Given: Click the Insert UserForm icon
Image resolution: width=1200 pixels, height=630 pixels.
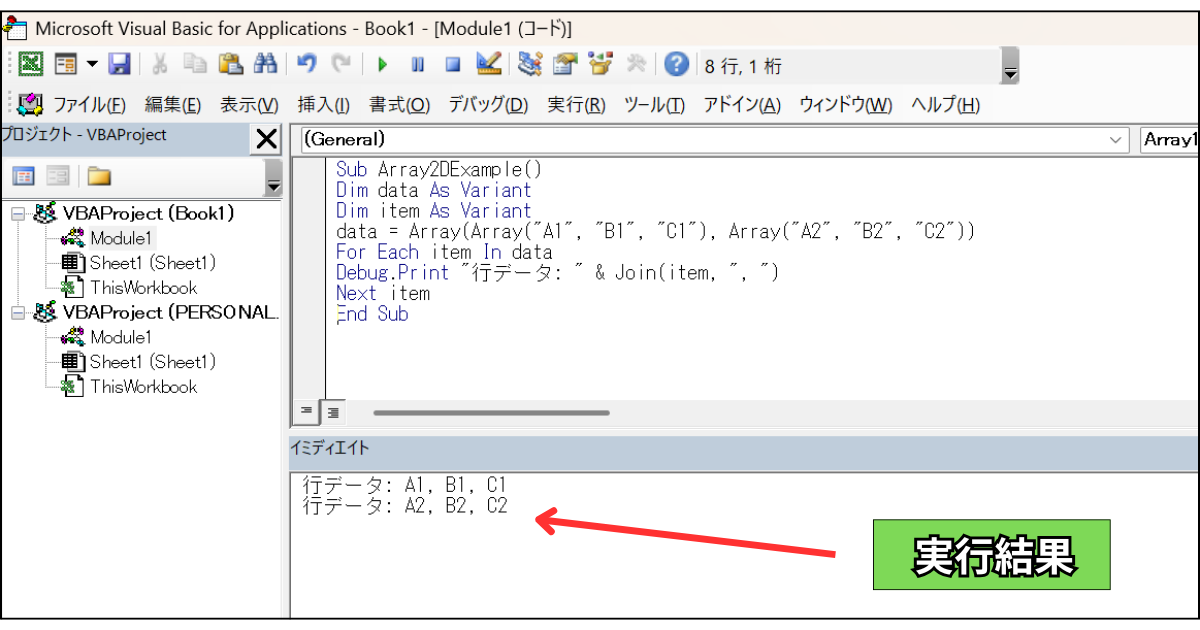Looking at the screenshot, I should pyautogui.click(x=66, y=65).
